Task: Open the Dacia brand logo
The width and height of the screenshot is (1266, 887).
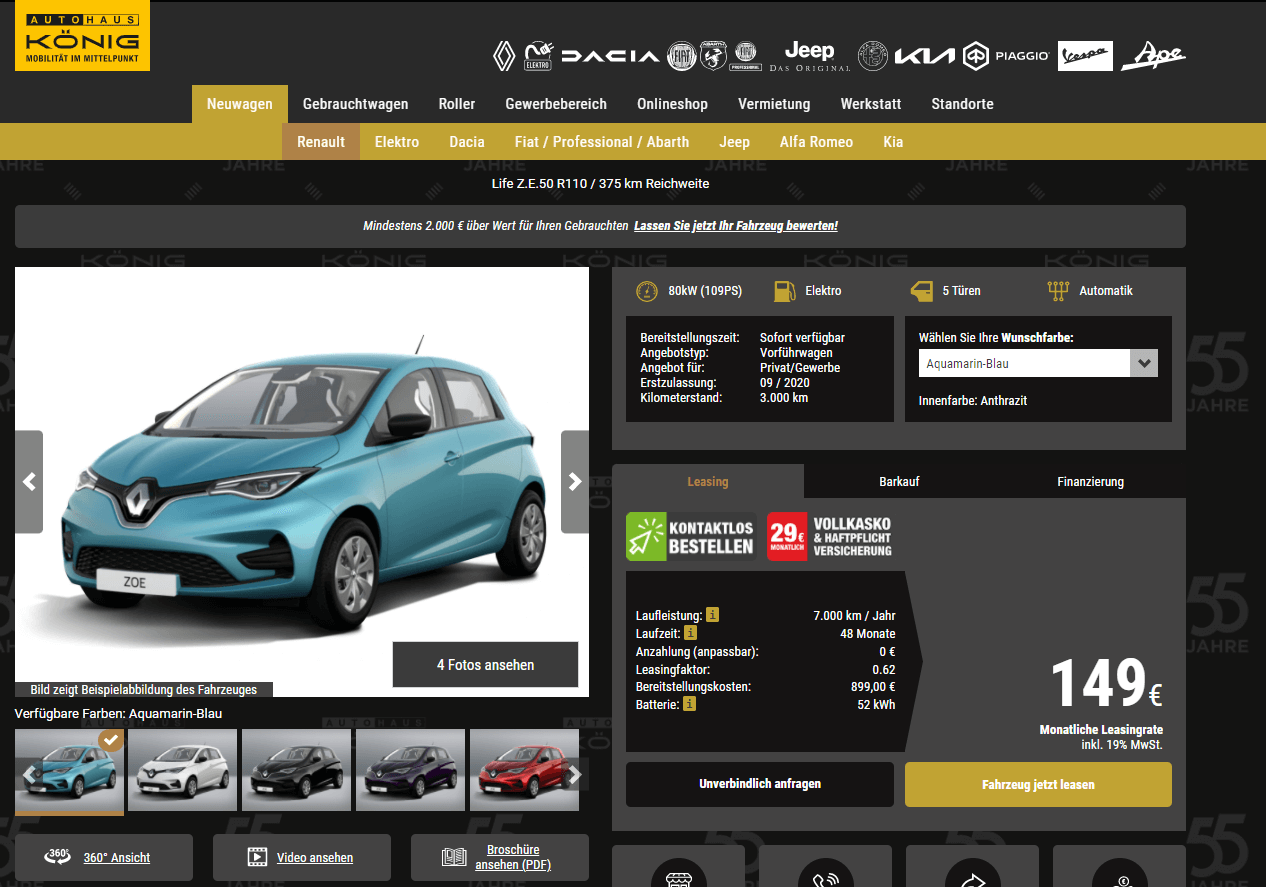Action: click(x=610, y=57)
